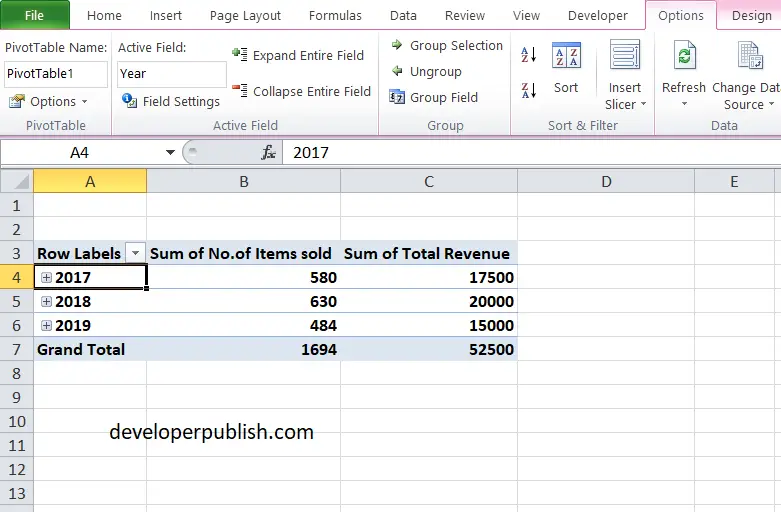This screenshot has width=781, height=512.
Task: Click the Change Data Source icon
Action: click(x=750, y=55)
